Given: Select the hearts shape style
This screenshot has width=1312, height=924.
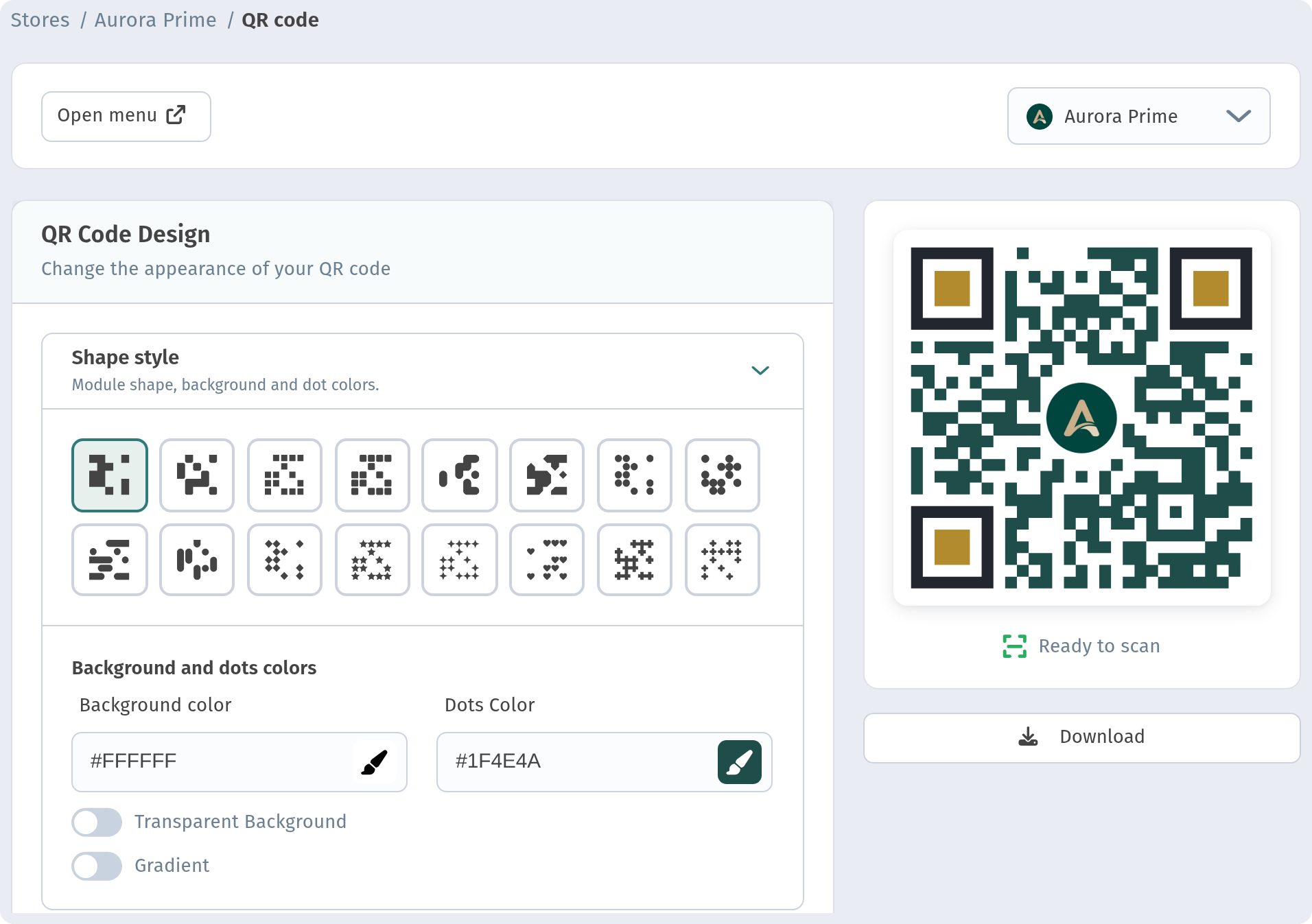Looking at the screenshot, I should click(547, 560).
